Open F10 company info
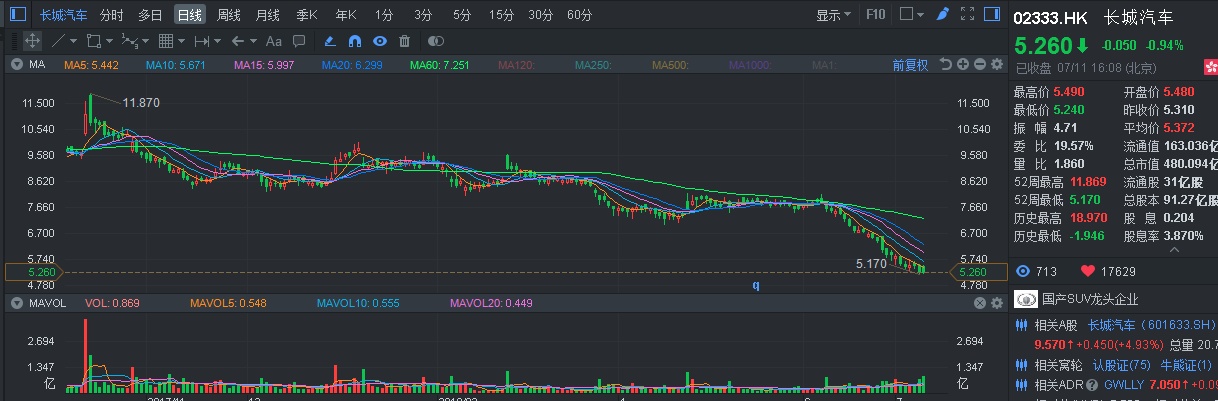The height and width of the screenshot is (401, 1218). (x=875, y=15)
